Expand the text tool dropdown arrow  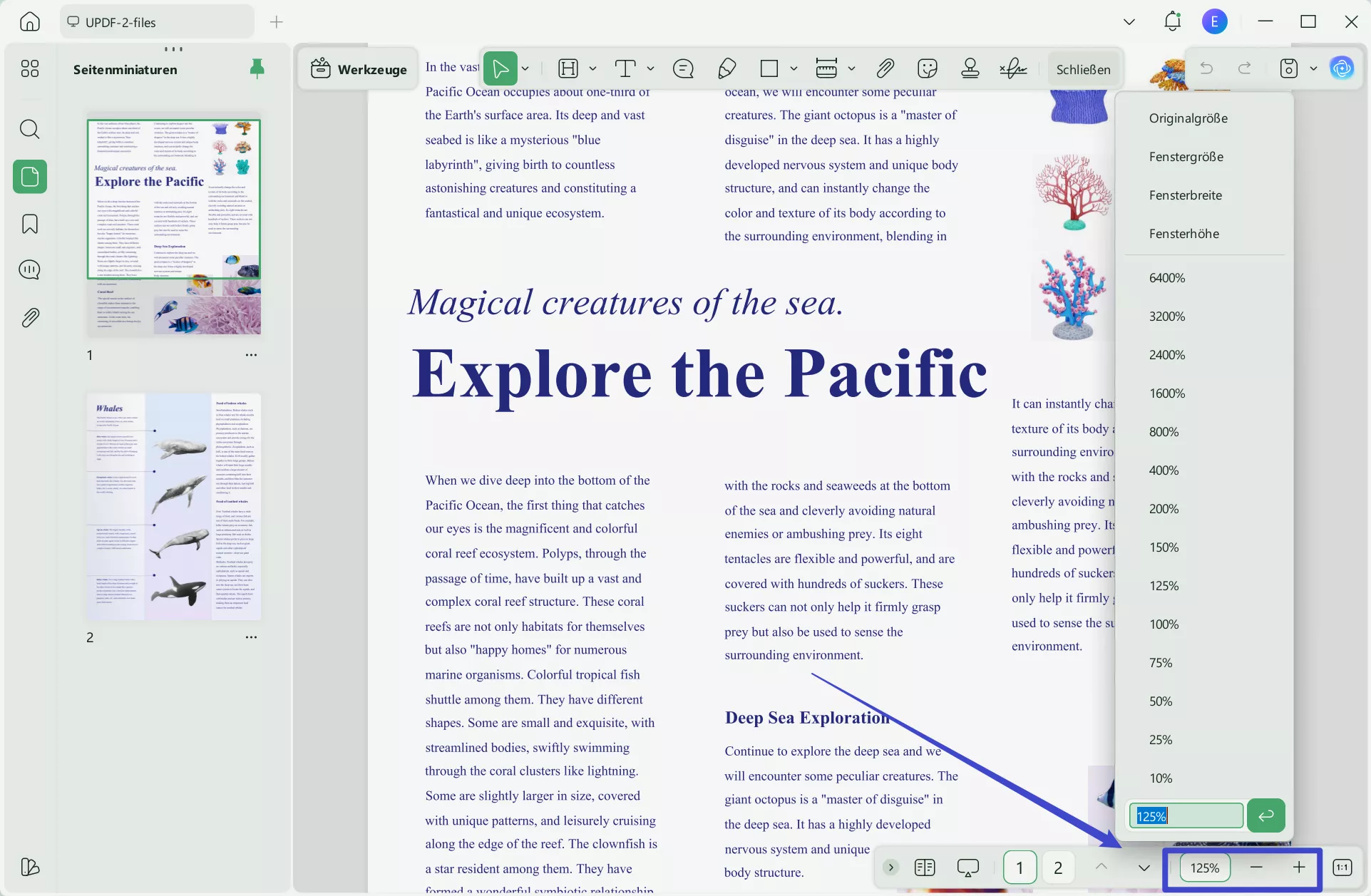tap(650, 68)
